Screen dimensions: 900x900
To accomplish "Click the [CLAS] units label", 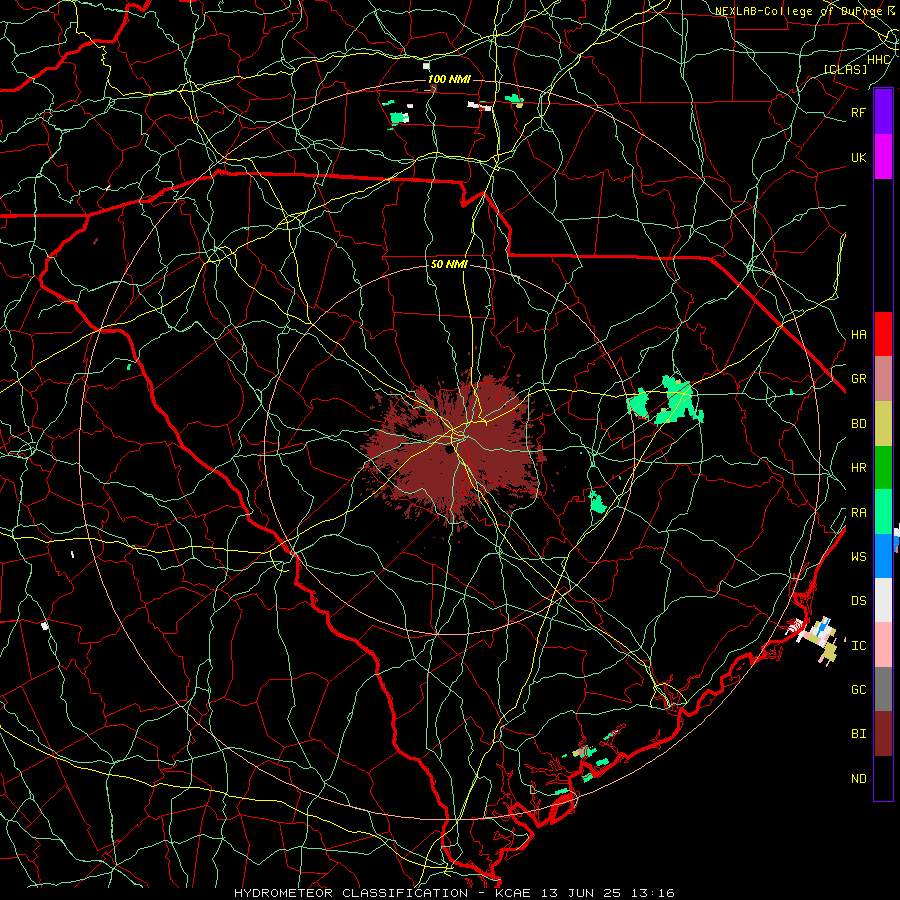I will (x=845, y=69).
